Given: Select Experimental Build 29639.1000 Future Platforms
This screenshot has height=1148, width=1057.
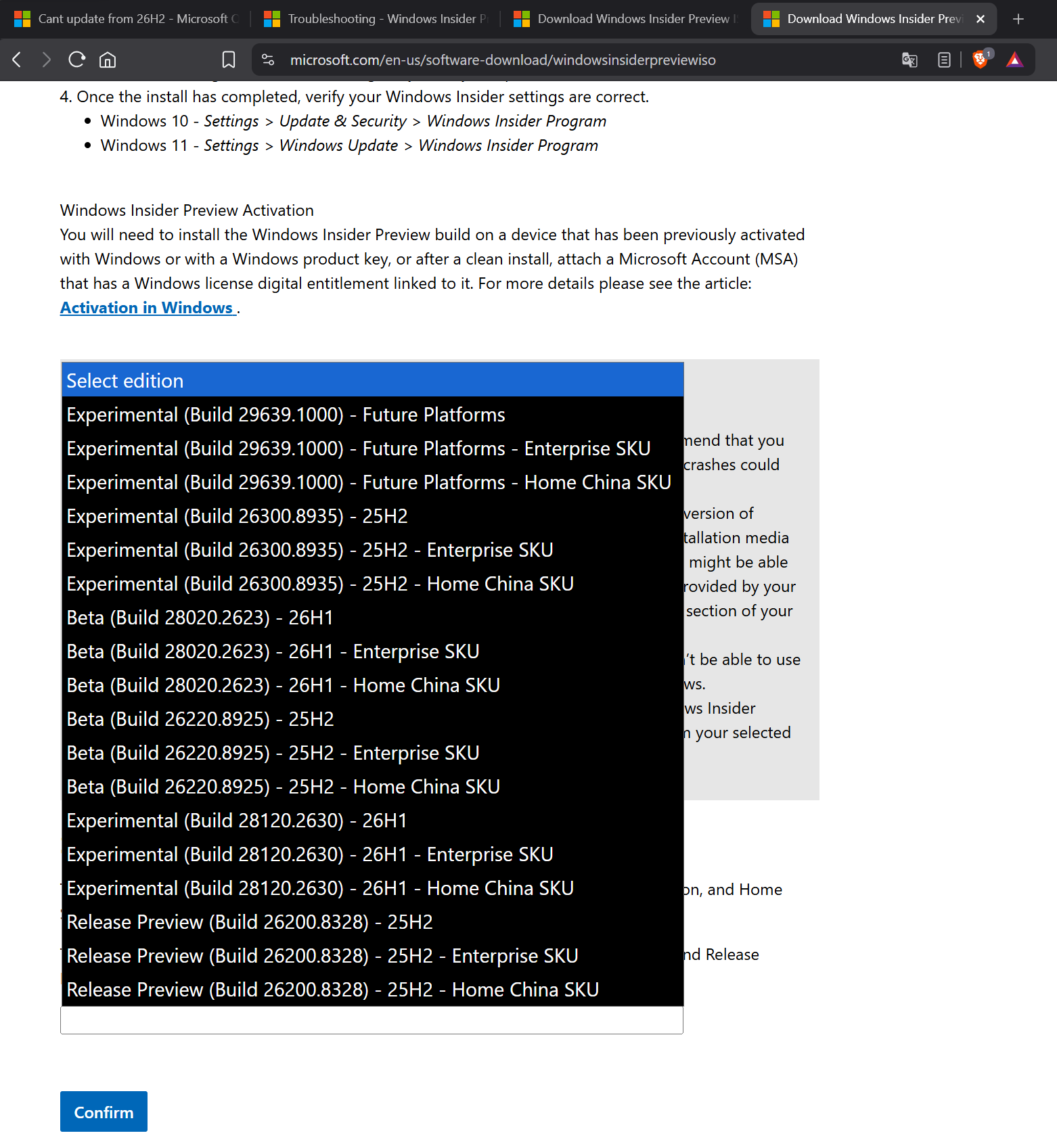Looking at the screenshot, I should point(373,414).
